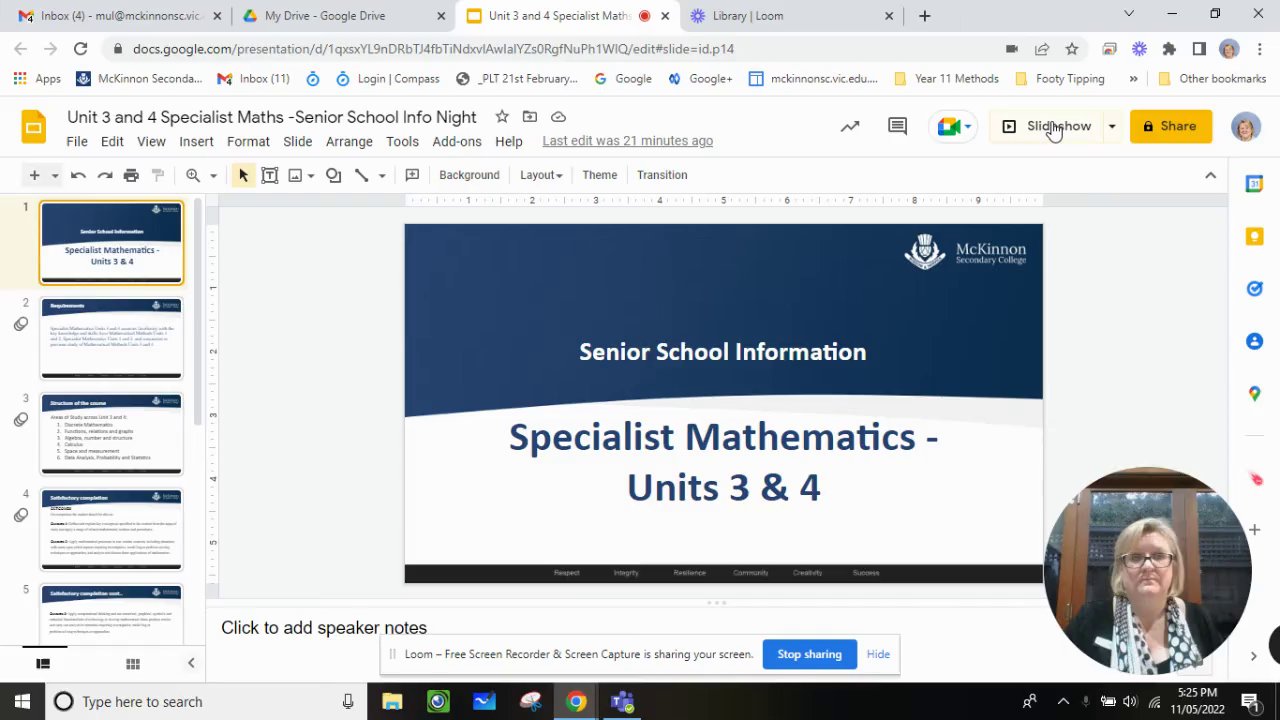Open Google Tasks side panel
Screen dimensions: 1280x720
(x=1254, y=289)
